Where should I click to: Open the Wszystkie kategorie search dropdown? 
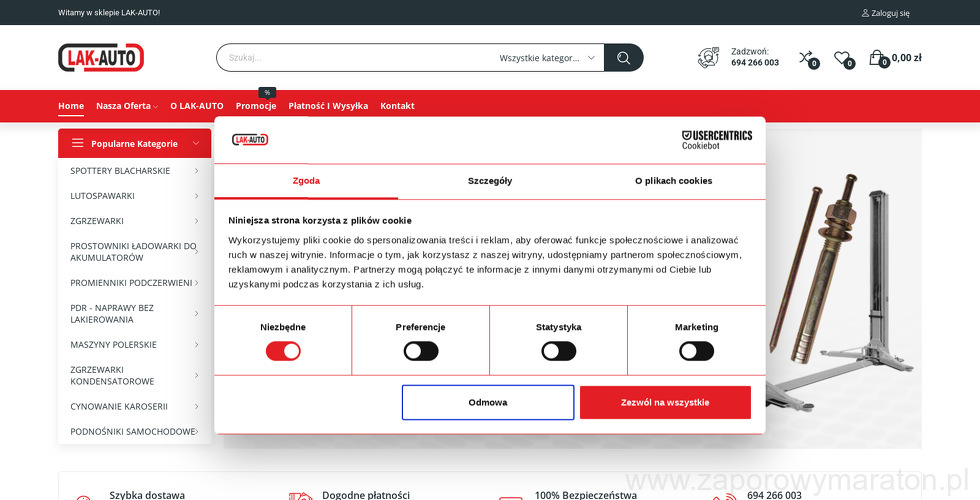tap(547, 58)
